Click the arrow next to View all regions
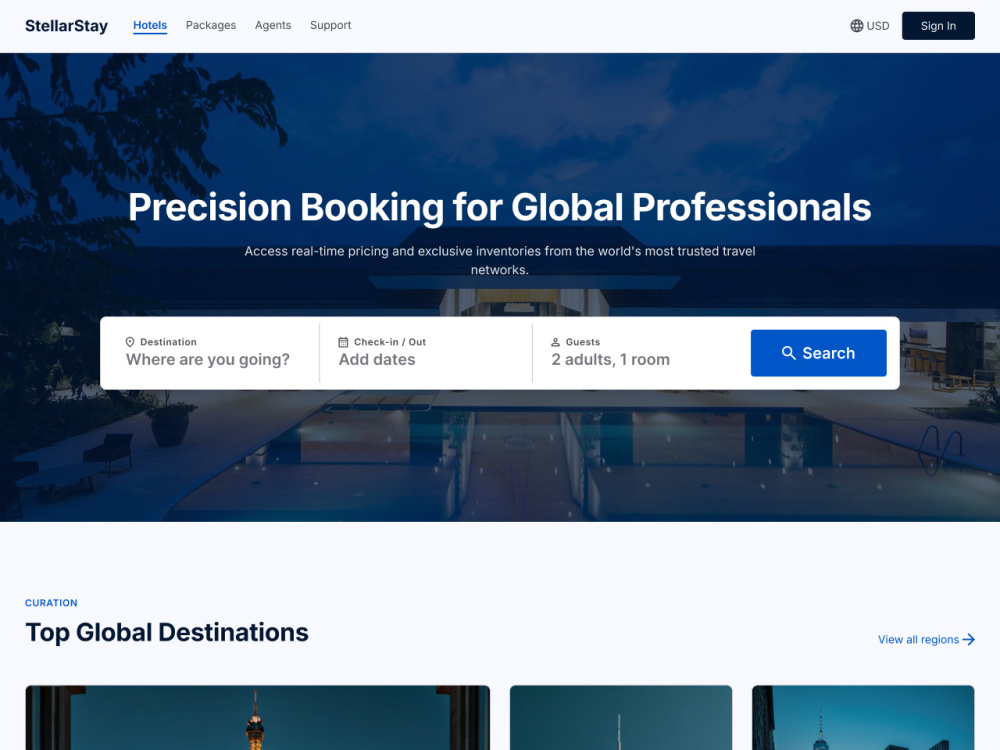 pos(969,639)
